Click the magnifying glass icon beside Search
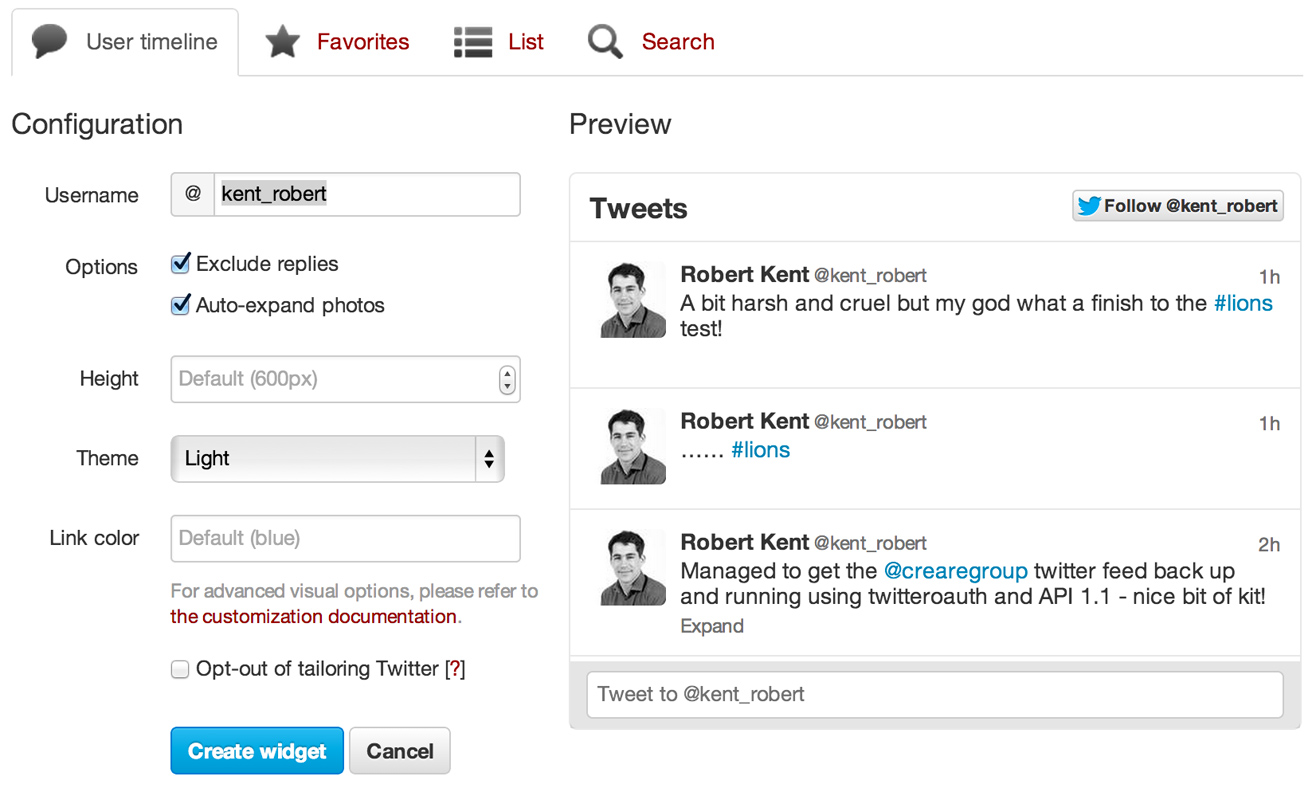This screenshot has width=1316, height=792. 605,42
